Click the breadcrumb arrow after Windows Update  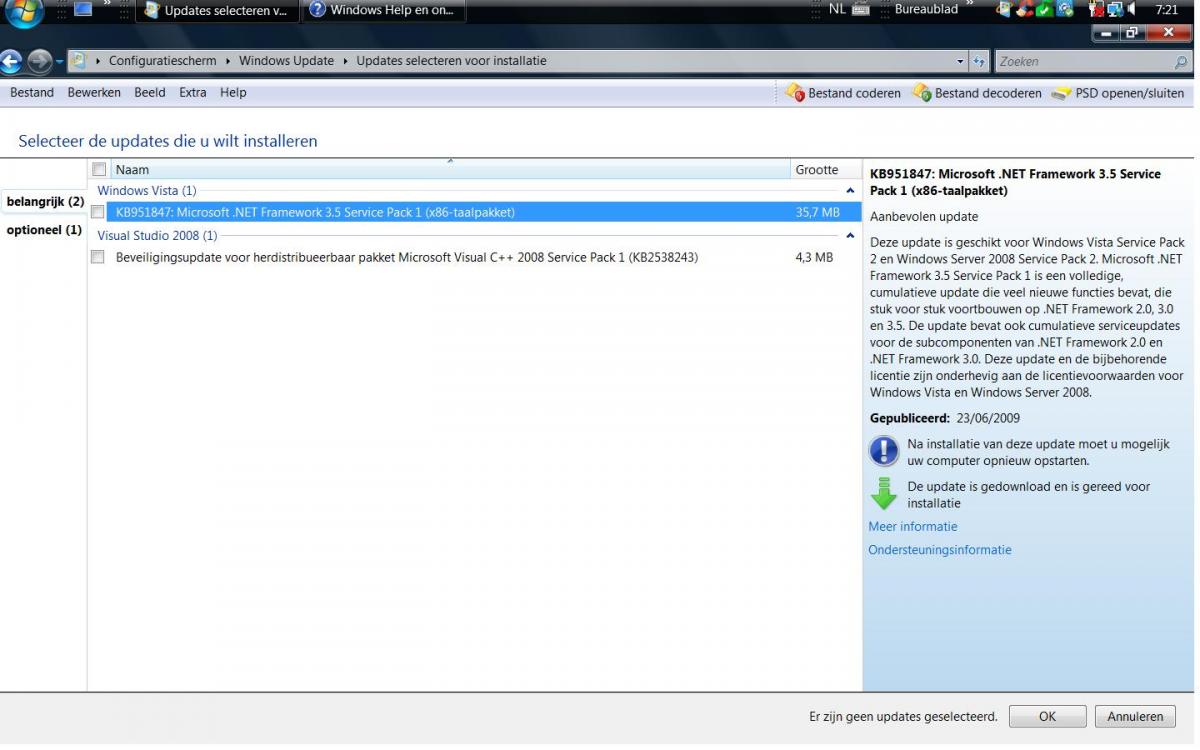click(345, 61)
